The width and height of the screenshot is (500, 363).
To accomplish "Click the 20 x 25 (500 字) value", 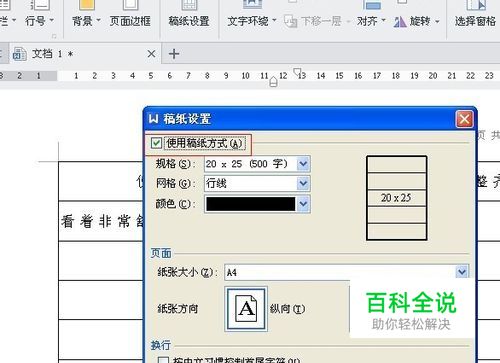I will [247, 164].
